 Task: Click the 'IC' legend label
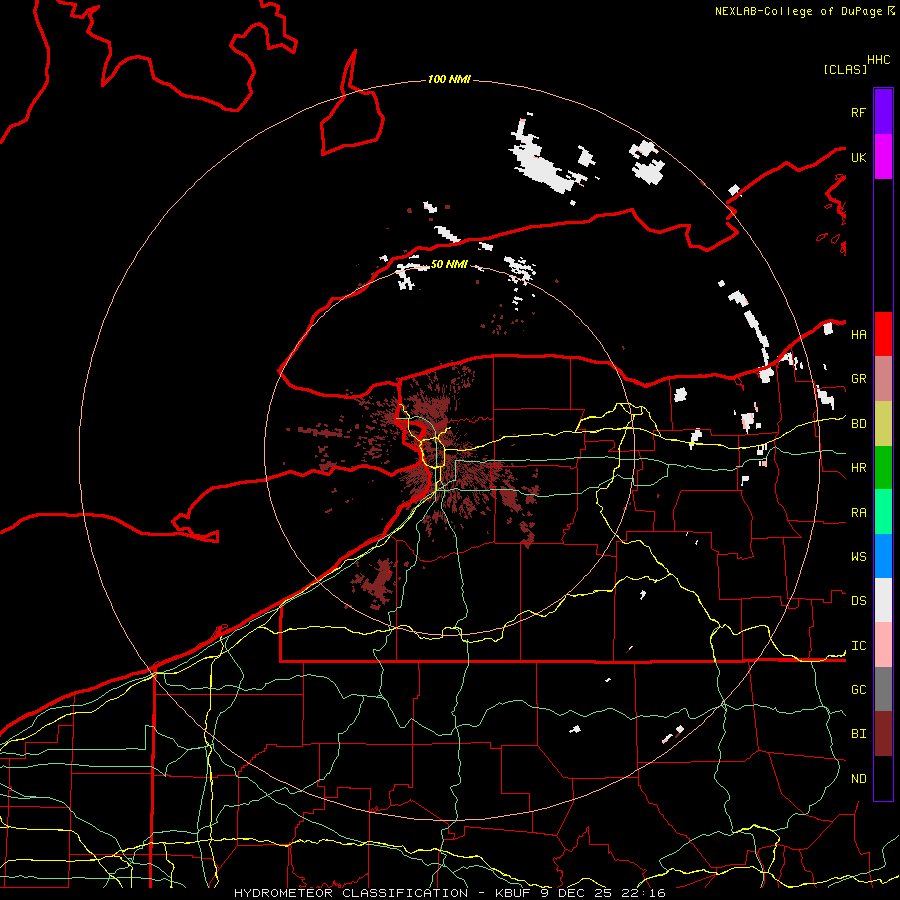click(858, 646)
